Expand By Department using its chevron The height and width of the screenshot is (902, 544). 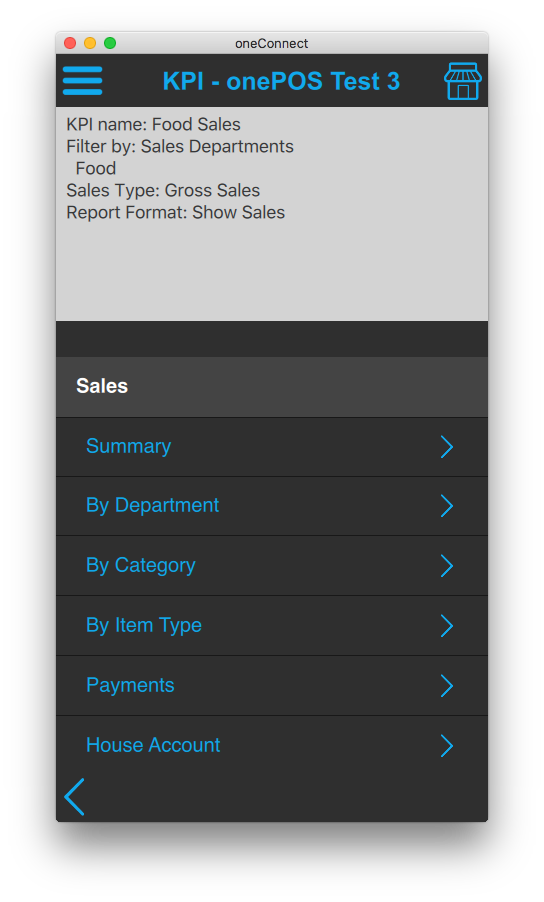pos(447,506)
